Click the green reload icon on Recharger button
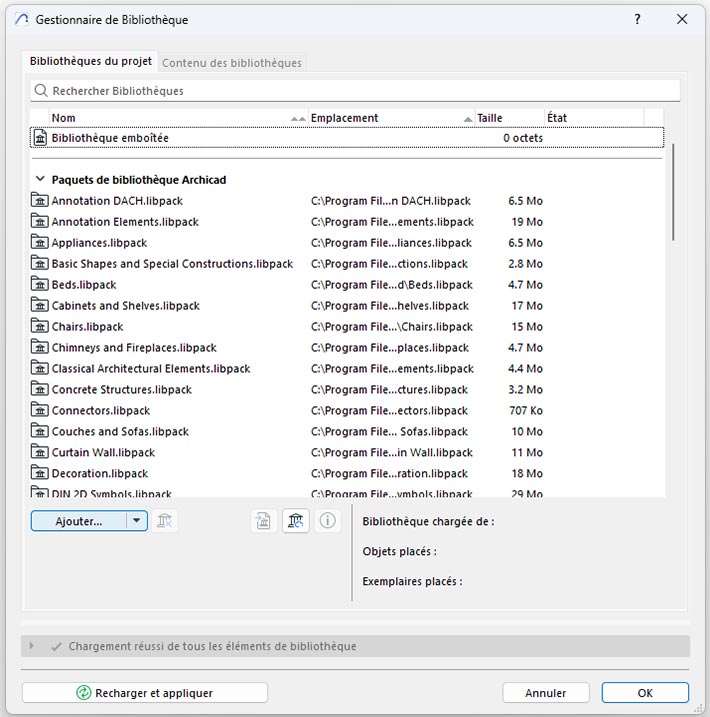710x717 pixels. point(84,693)
